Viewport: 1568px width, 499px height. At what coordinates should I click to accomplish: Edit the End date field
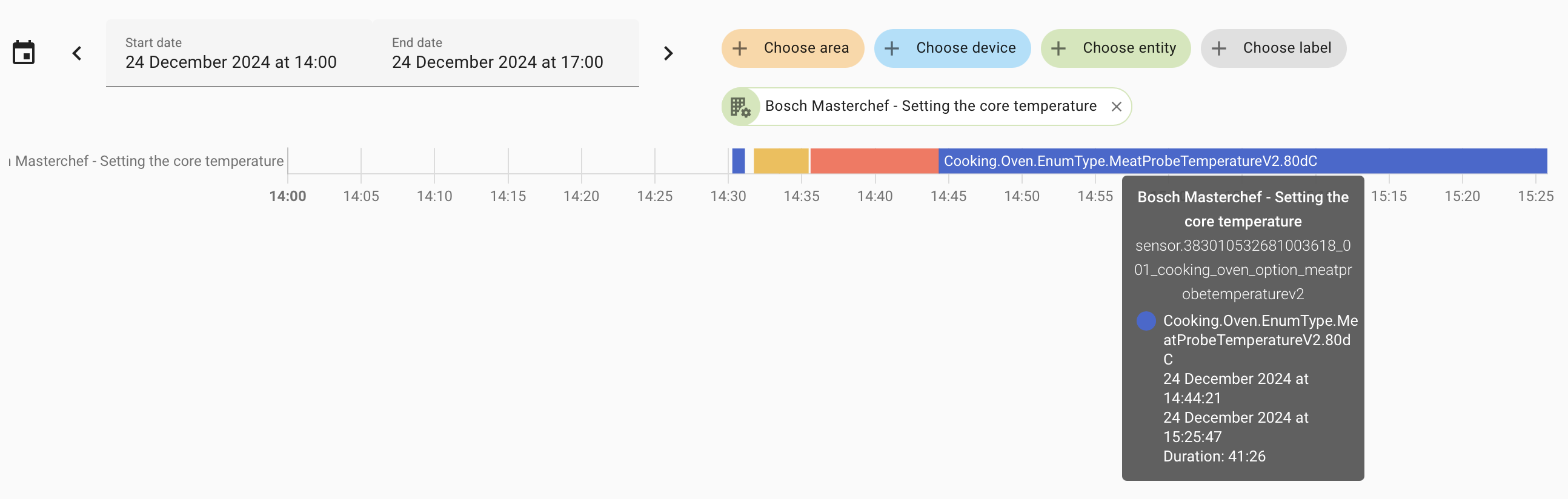coord(506,53)
